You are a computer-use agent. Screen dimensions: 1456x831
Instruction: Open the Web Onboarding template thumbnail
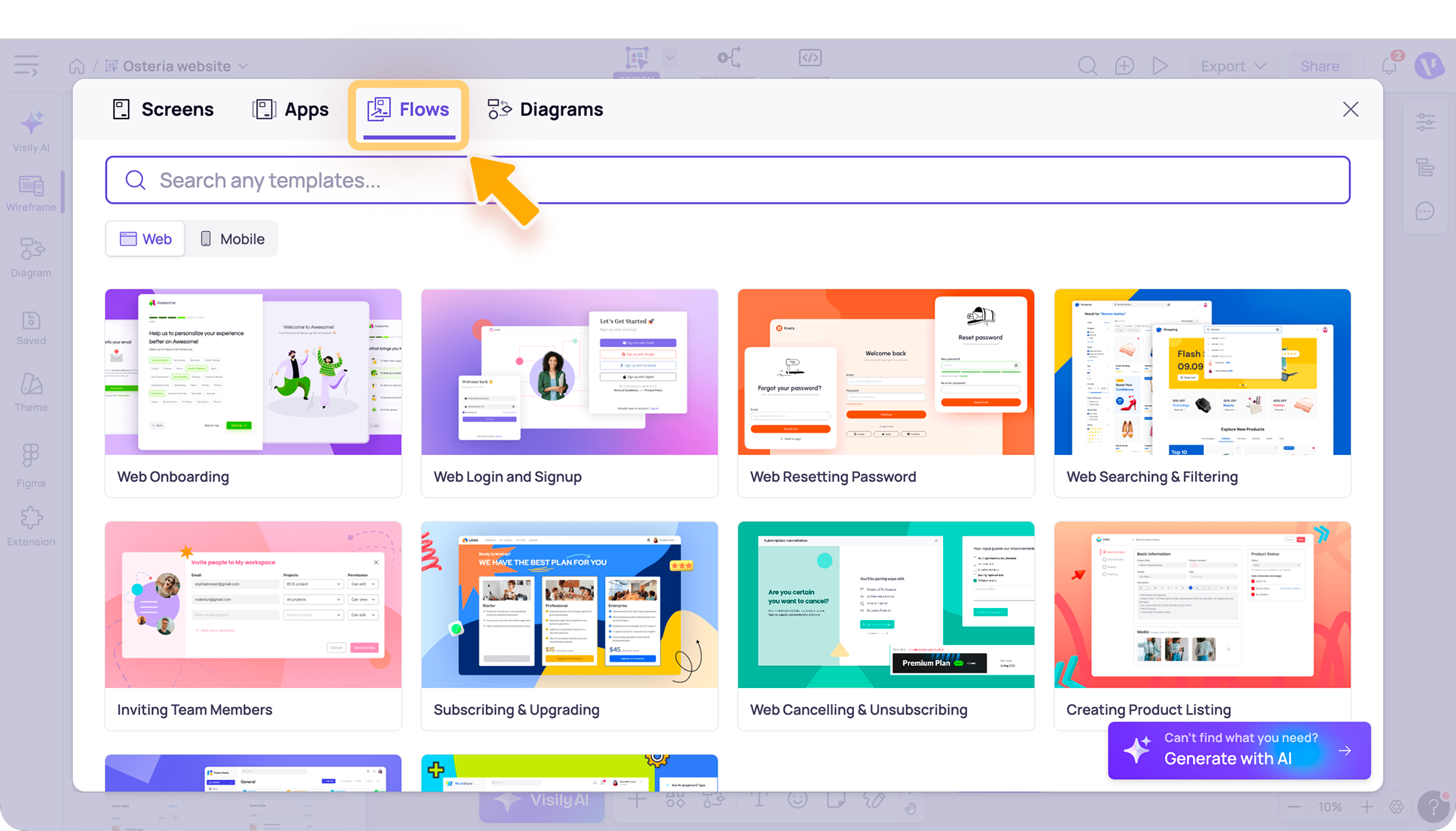[253, 372]
